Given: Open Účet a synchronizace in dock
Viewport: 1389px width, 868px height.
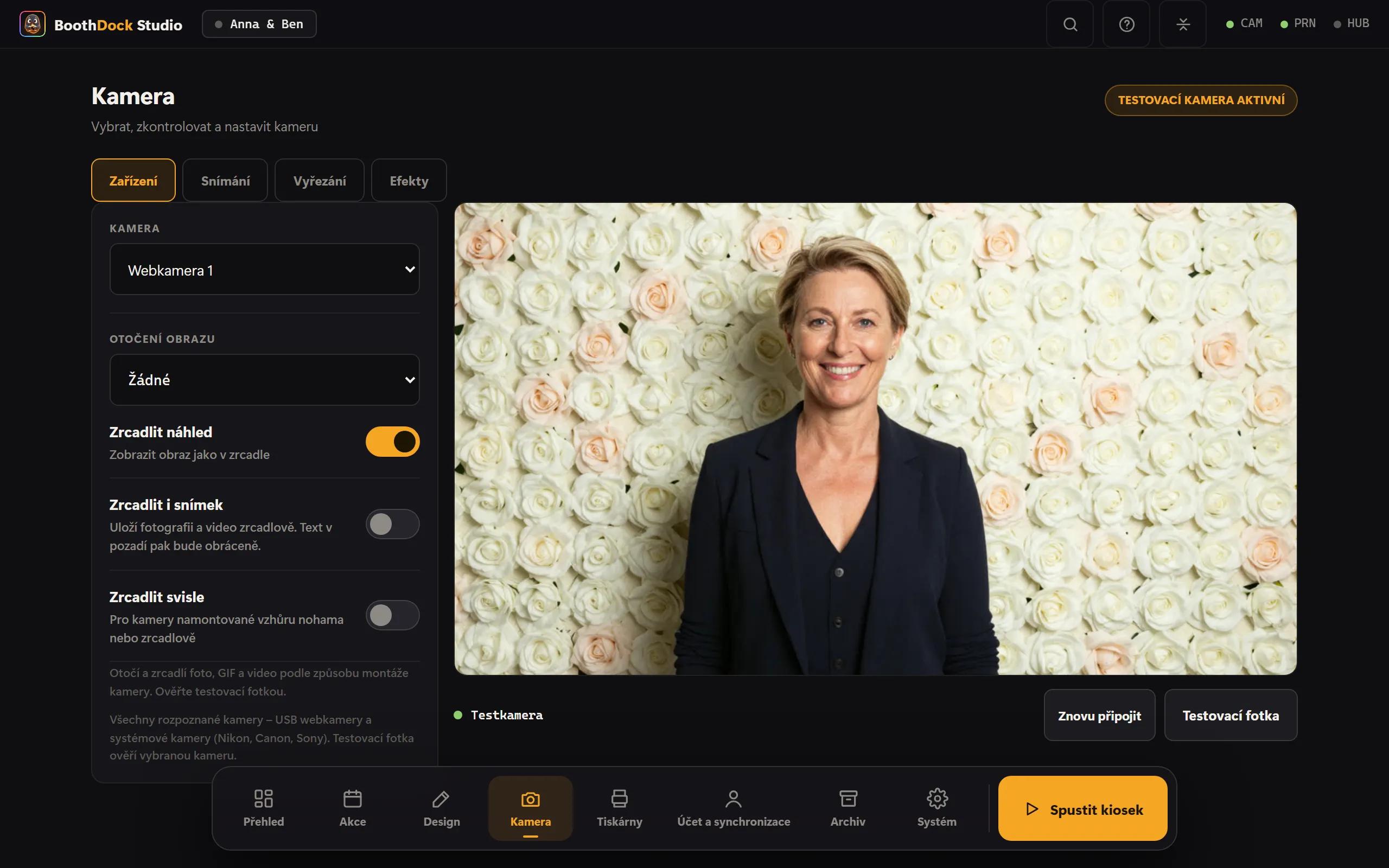Looking at the screenshot, I should tap(734, 808).
